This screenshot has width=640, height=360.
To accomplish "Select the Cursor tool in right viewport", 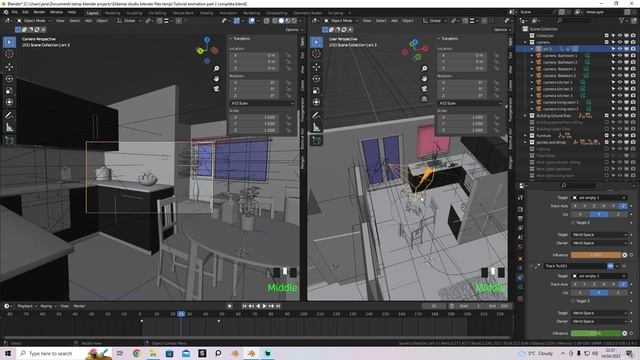I will (316, 54).
